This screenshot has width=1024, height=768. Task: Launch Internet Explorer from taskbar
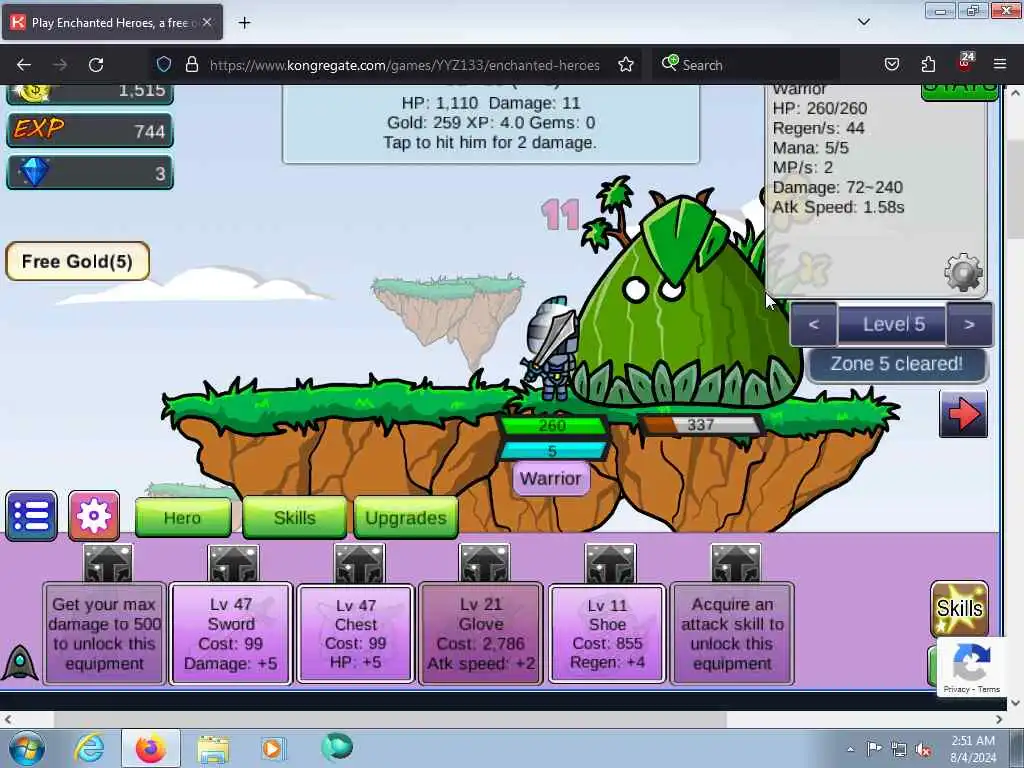89,748
